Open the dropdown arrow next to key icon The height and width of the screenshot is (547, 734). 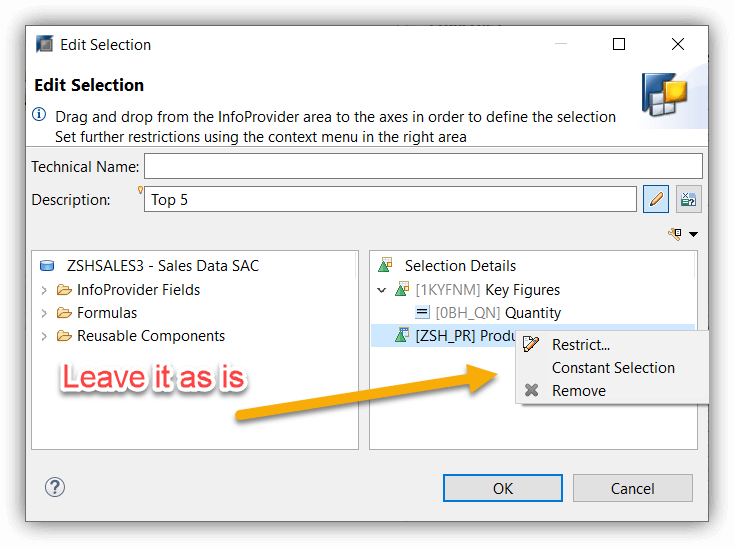(x=693, y=234)
